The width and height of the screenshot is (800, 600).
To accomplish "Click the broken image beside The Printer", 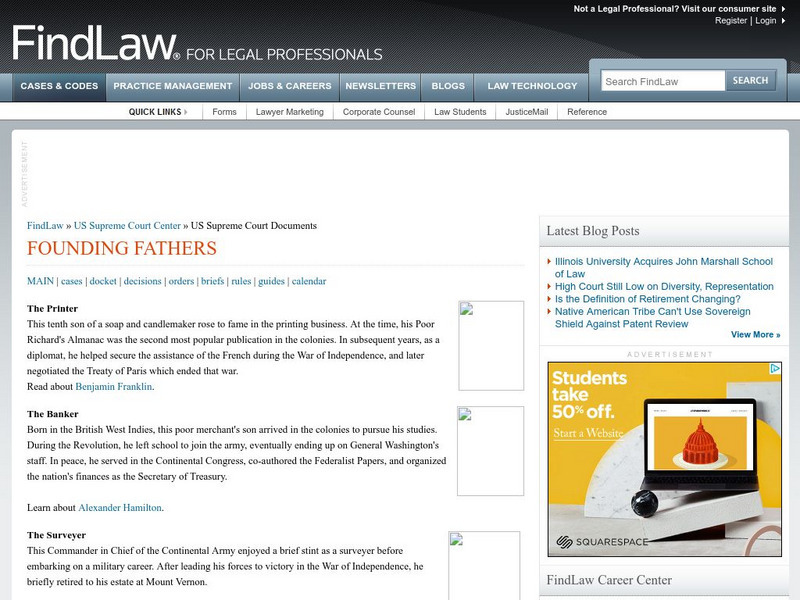I will click(x=491, y=345).
